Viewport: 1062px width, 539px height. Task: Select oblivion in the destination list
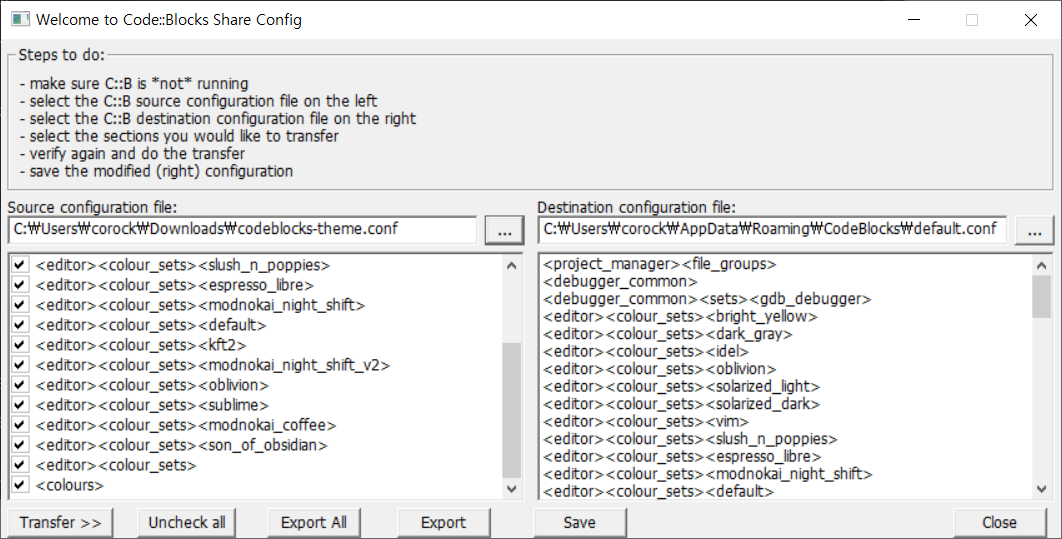coord(660,370)
